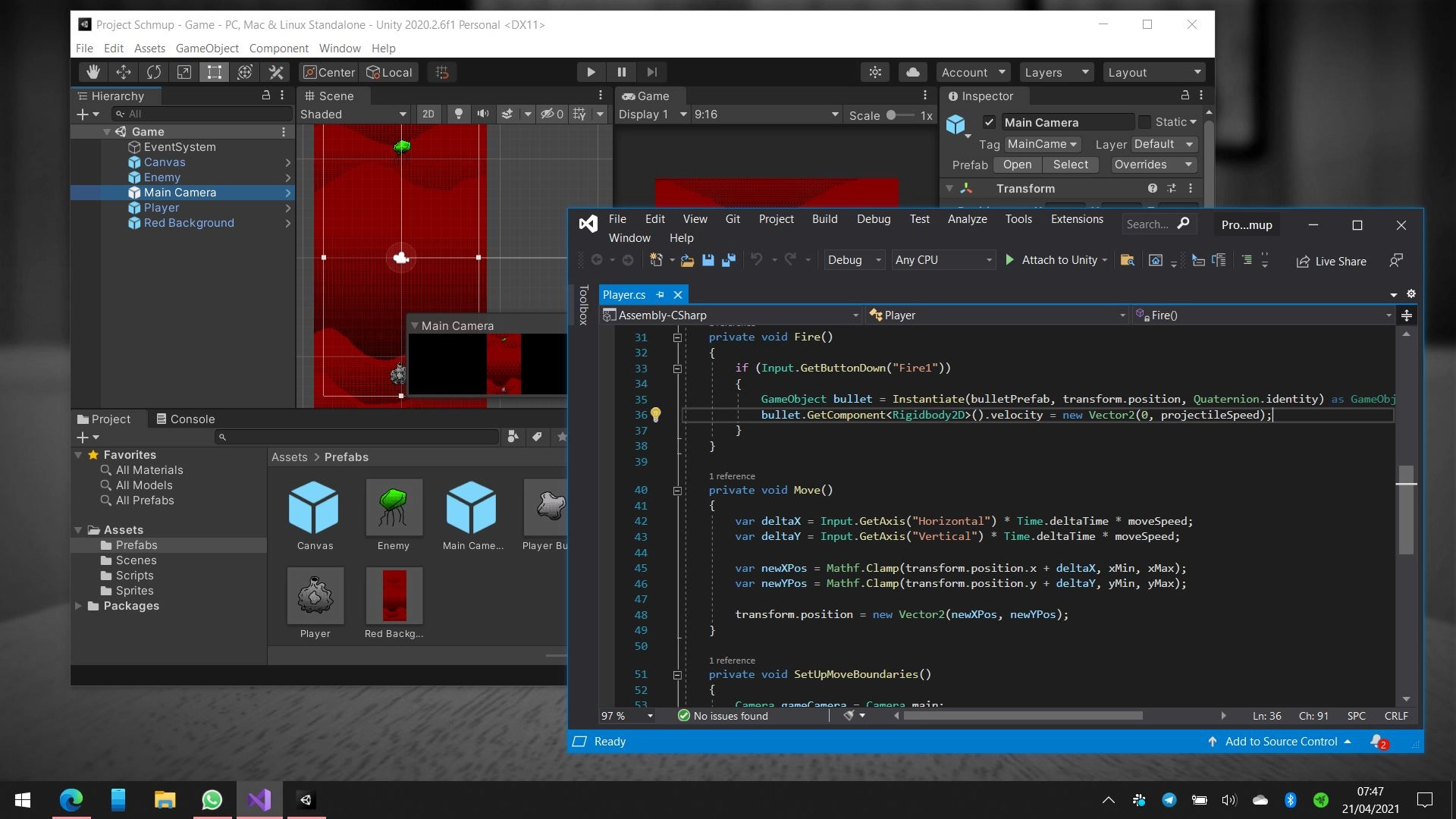Click the Pause button in Unity
Viewport: 1456px width, 819px height.
click(x=621, y=72)
